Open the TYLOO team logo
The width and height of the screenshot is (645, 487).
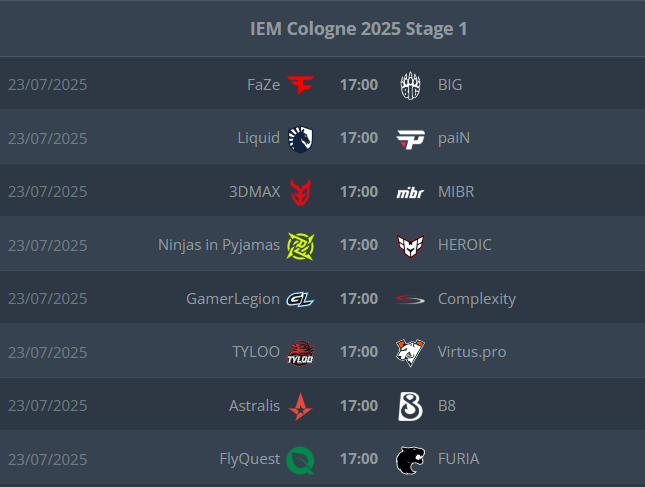pos(300,353)
